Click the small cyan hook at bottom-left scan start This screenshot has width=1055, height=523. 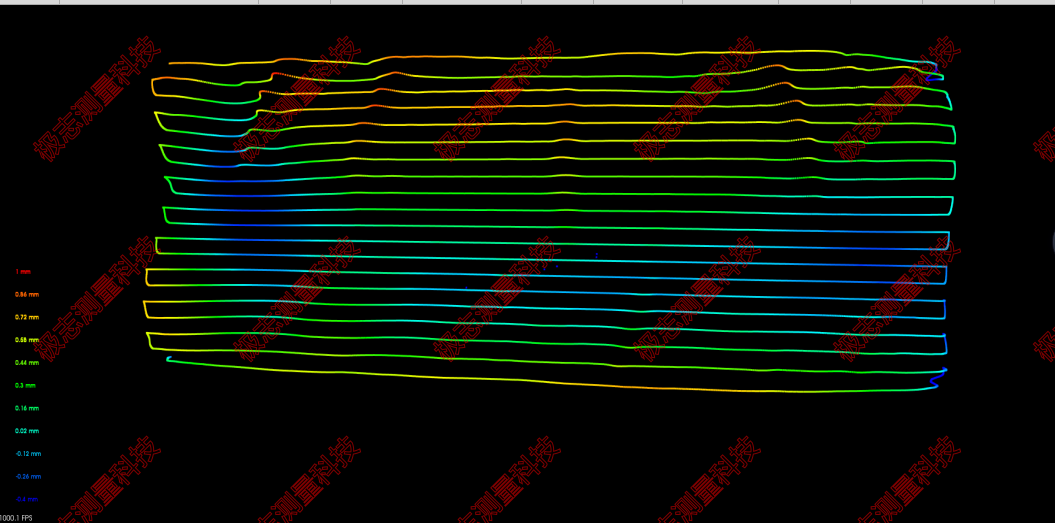click(169, 358)
